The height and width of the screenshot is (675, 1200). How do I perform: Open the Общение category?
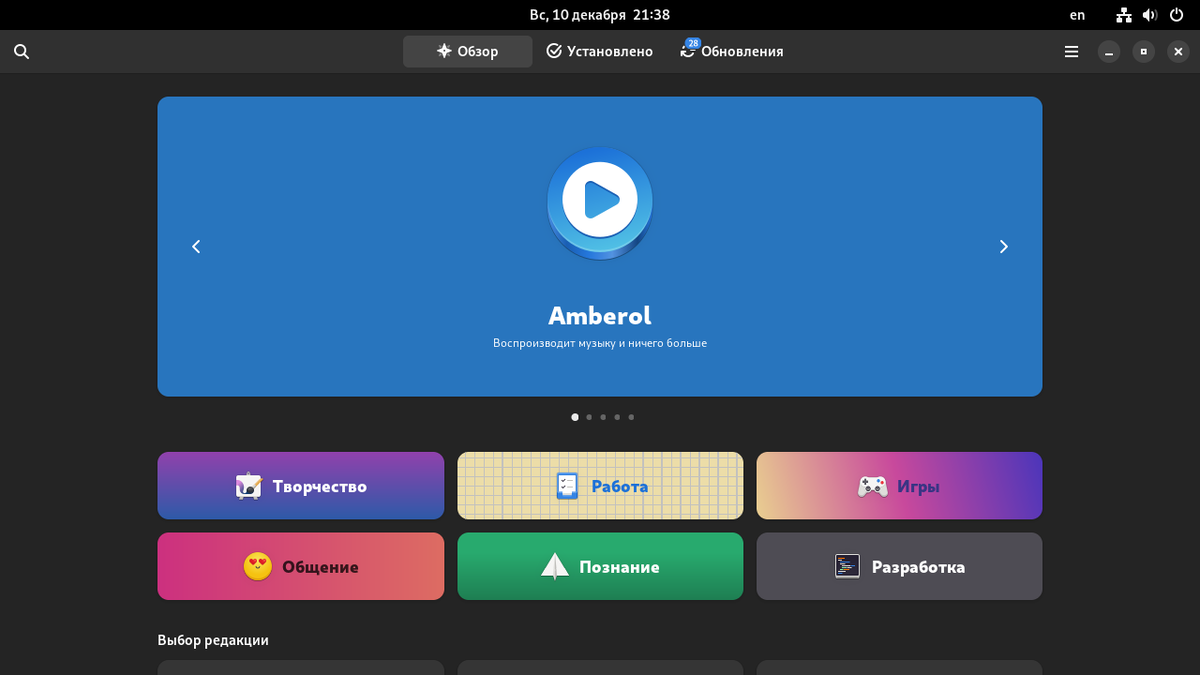click(x=300, y=566)
